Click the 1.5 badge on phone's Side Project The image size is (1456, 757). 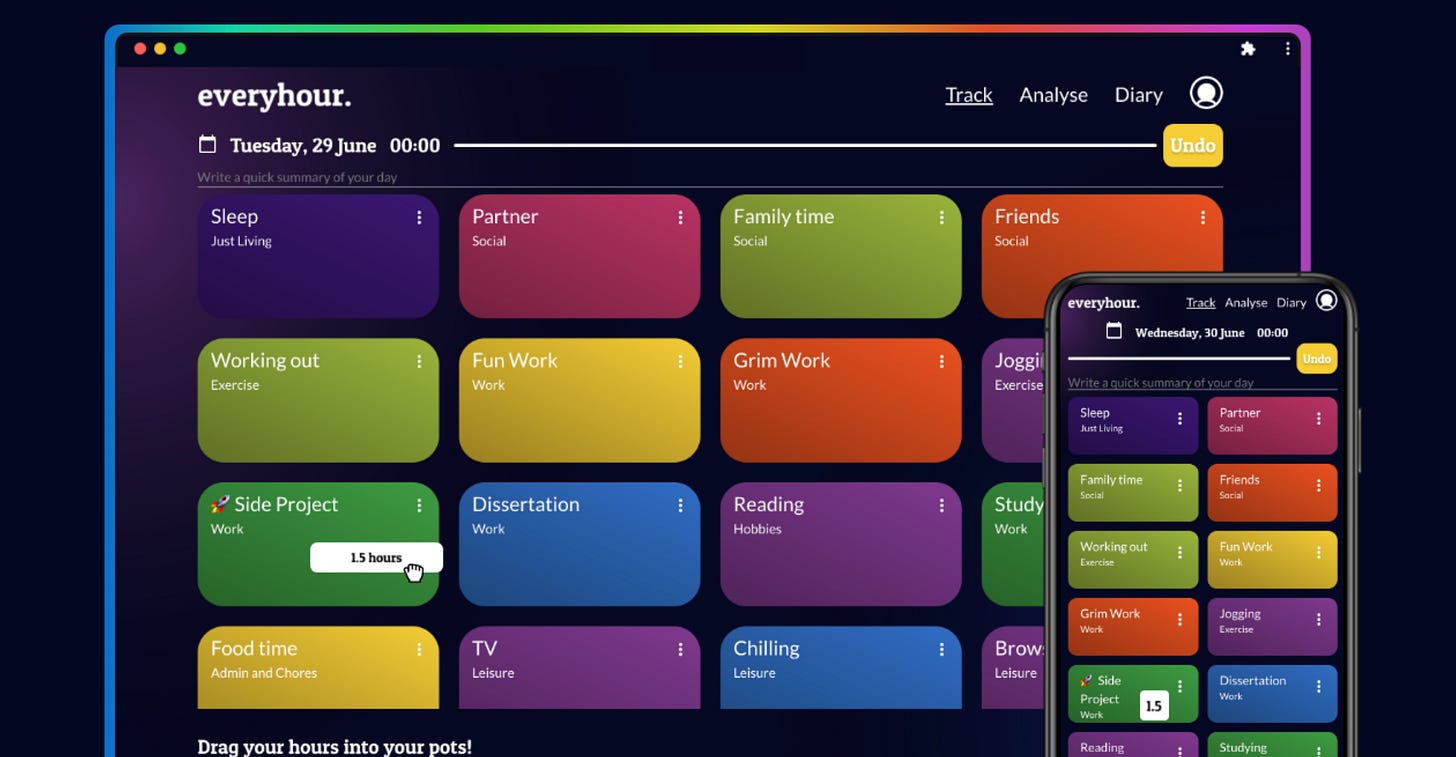coord(1154,706)
